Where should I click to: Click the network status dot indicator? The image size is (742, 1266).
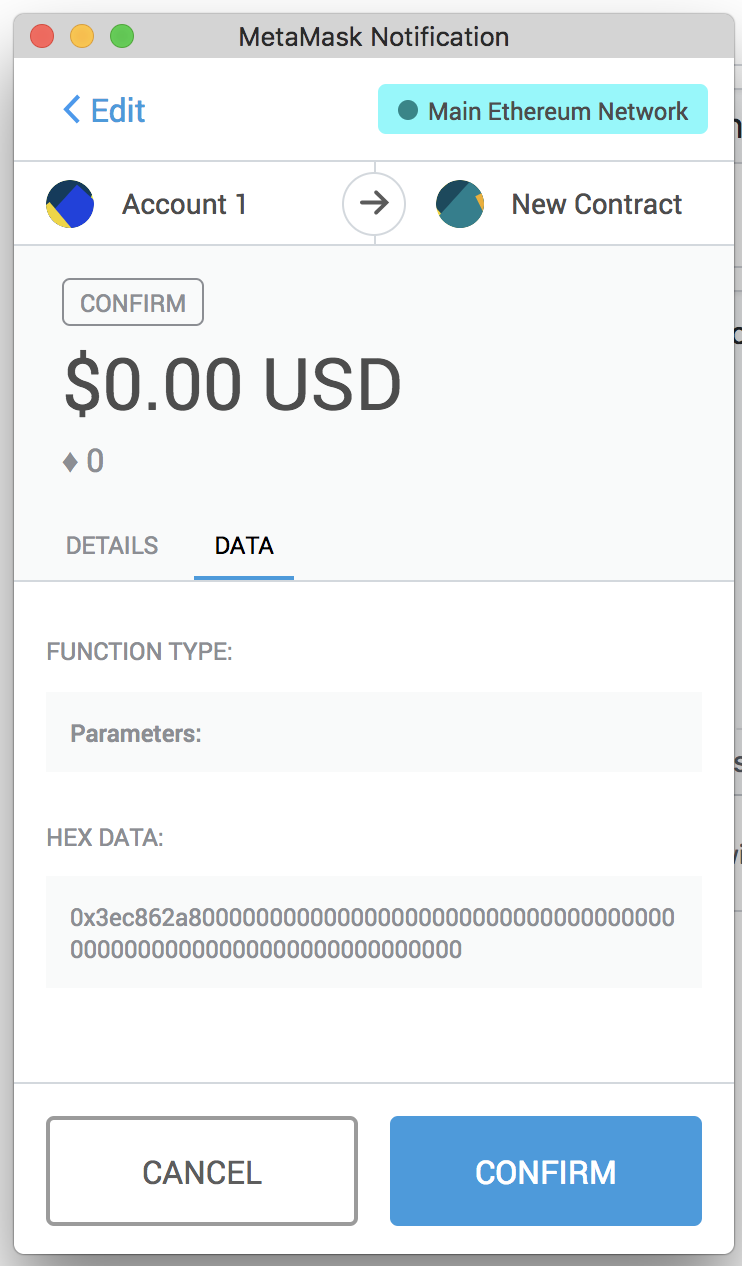click(407, 111)
